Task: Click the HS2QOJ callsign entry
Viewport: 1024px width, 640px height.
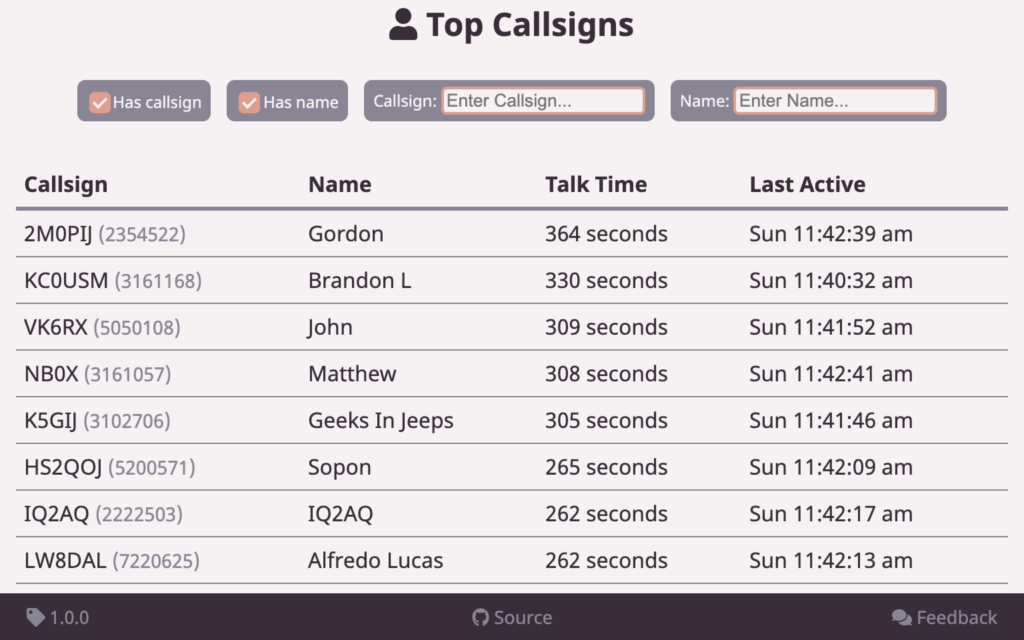Action: click(63, 467)
